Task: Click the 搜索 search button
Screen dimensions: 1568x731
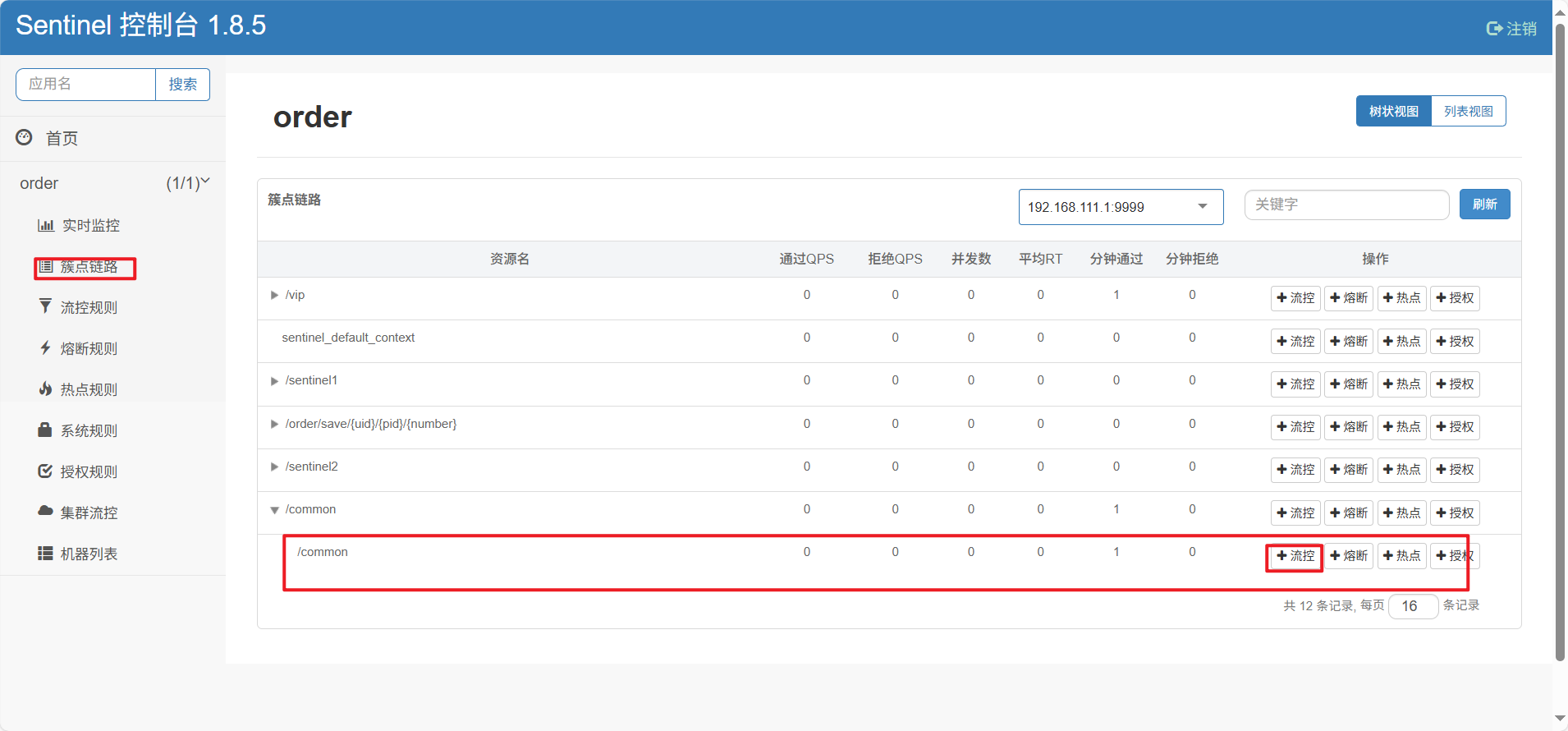Action: pos(182,84)
